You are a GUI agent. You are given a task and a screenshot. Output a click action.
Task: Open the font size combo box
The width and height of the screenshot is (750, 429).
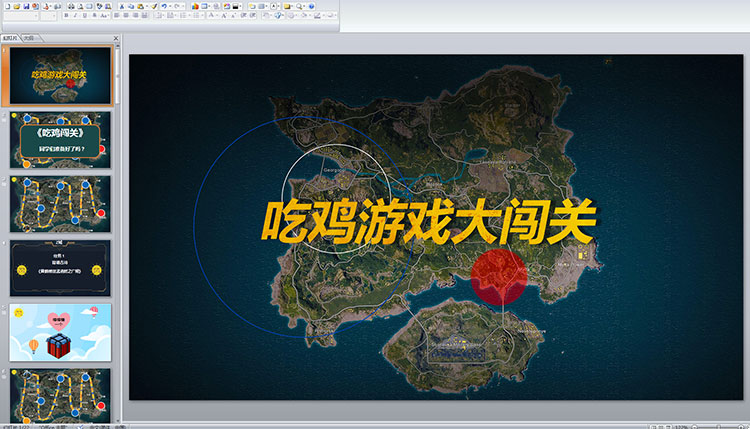coord(48,16)
